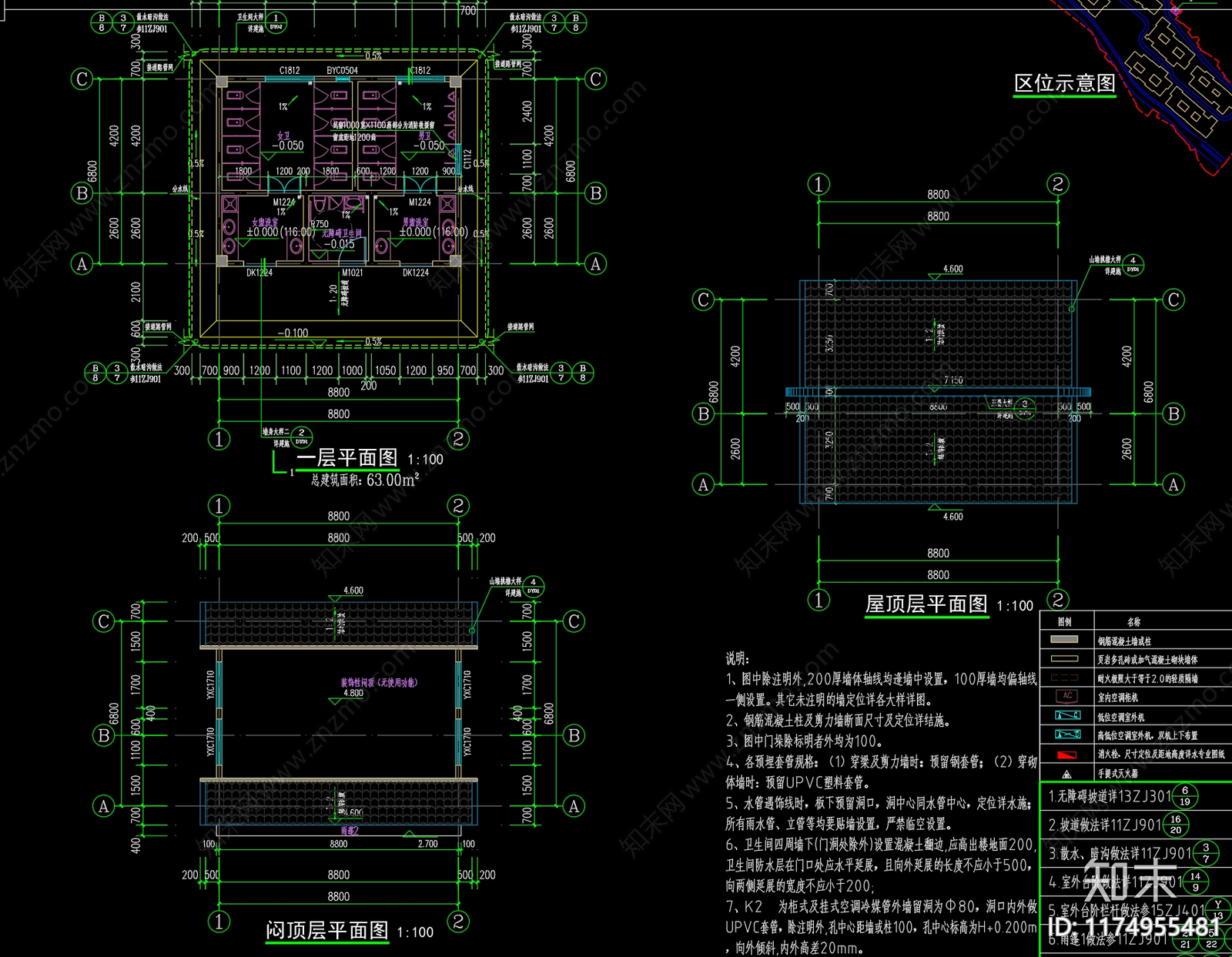The image size is (1232, 957).
Task: Click legend row '钢筋混凝土墙或柱'
Action: point(1124,641)
